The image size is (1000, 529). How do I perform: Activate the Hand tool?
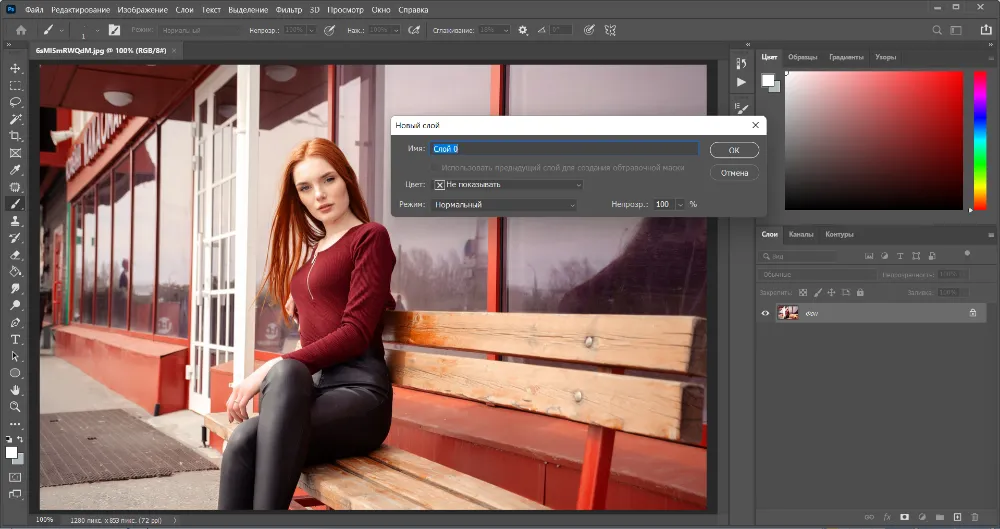tap(15, 390)
